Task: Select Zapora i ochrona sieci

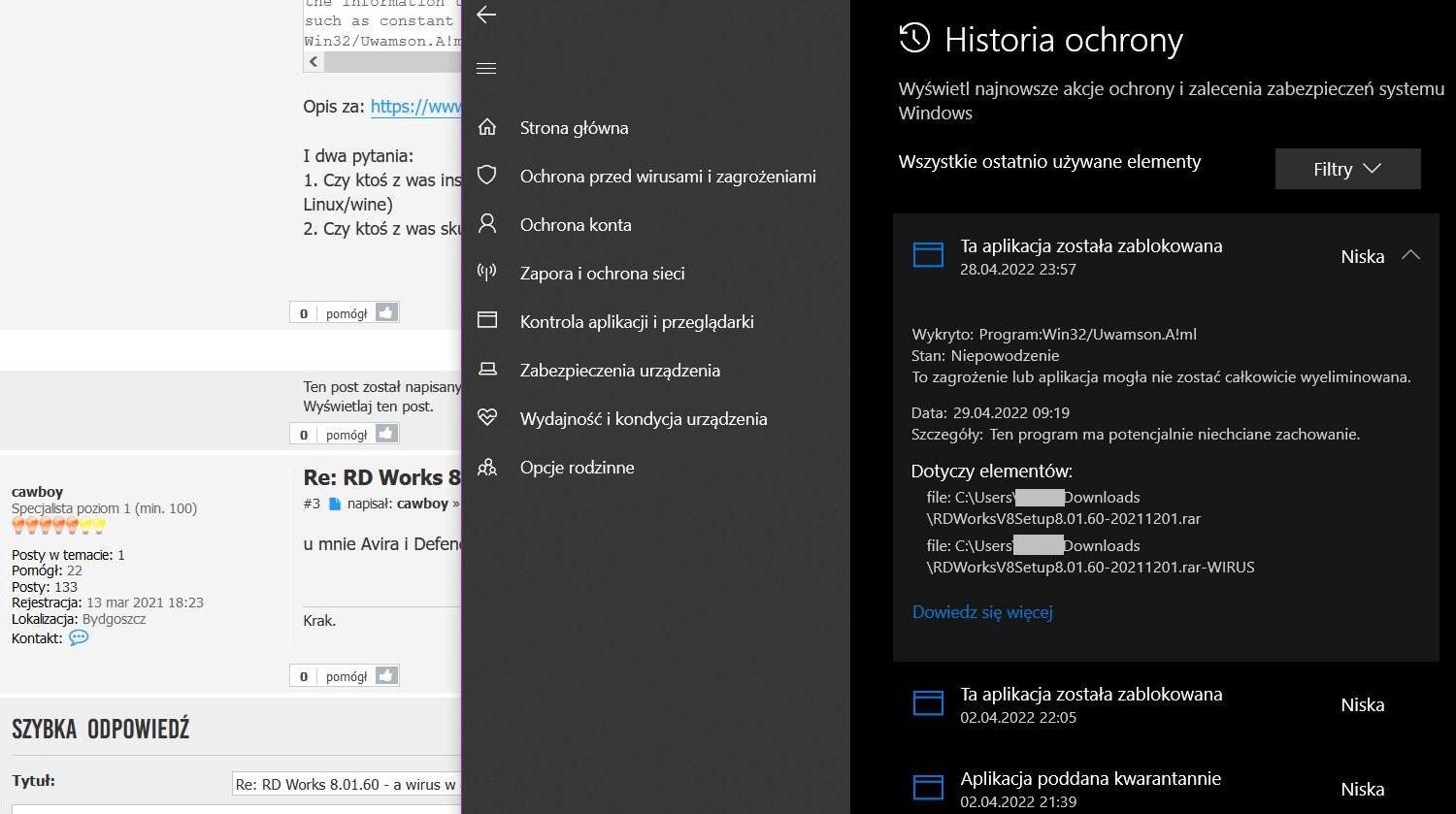Action: pyautogui.click(x=603, y=274)
